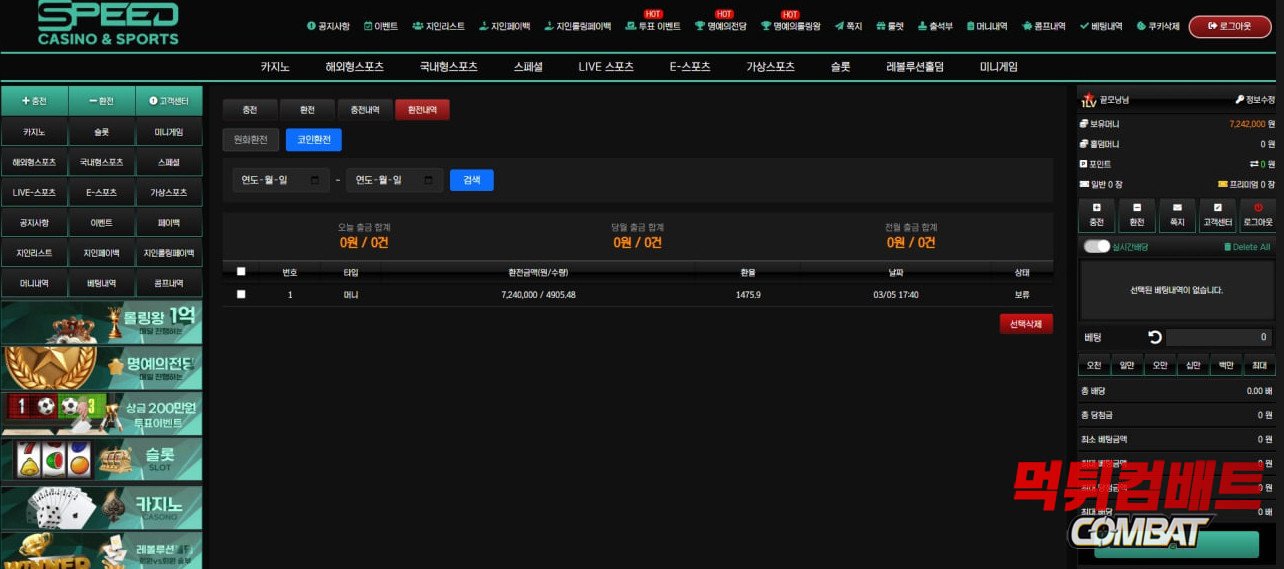
Task: Click the key icon beside 정보수정
Action: pos(1240,100)
